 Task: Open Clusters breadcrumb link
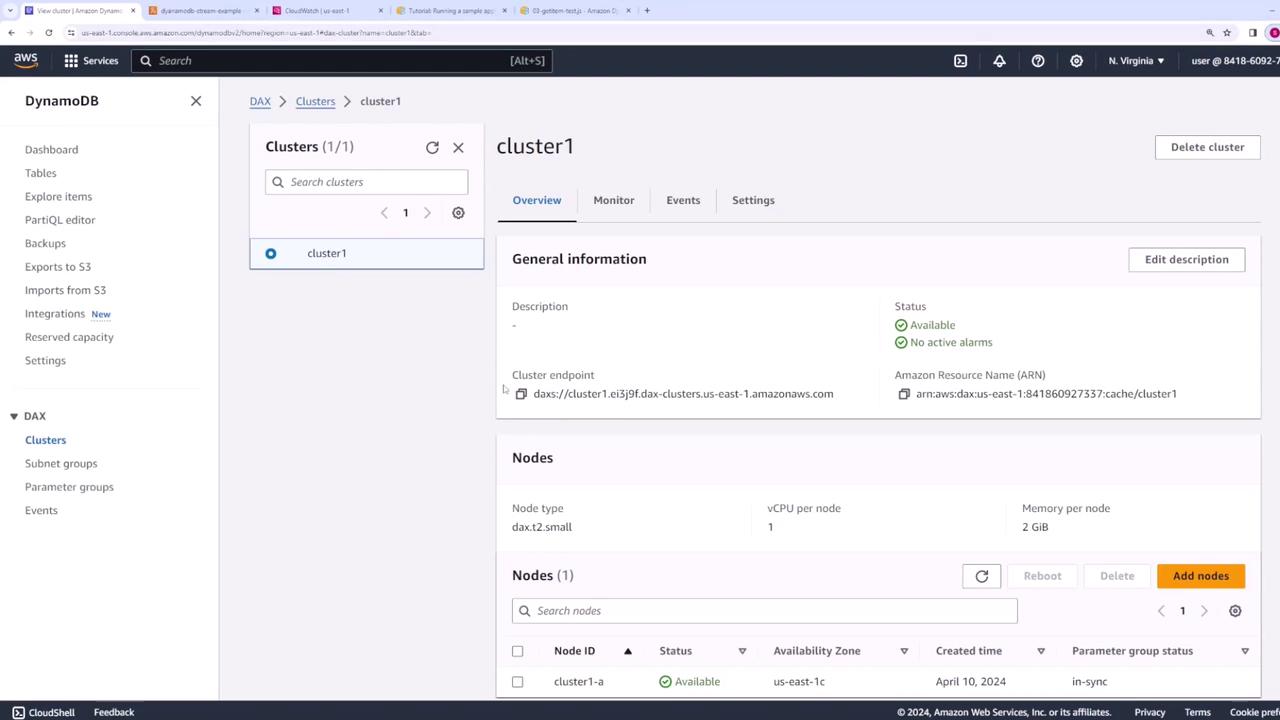(315, 101)
